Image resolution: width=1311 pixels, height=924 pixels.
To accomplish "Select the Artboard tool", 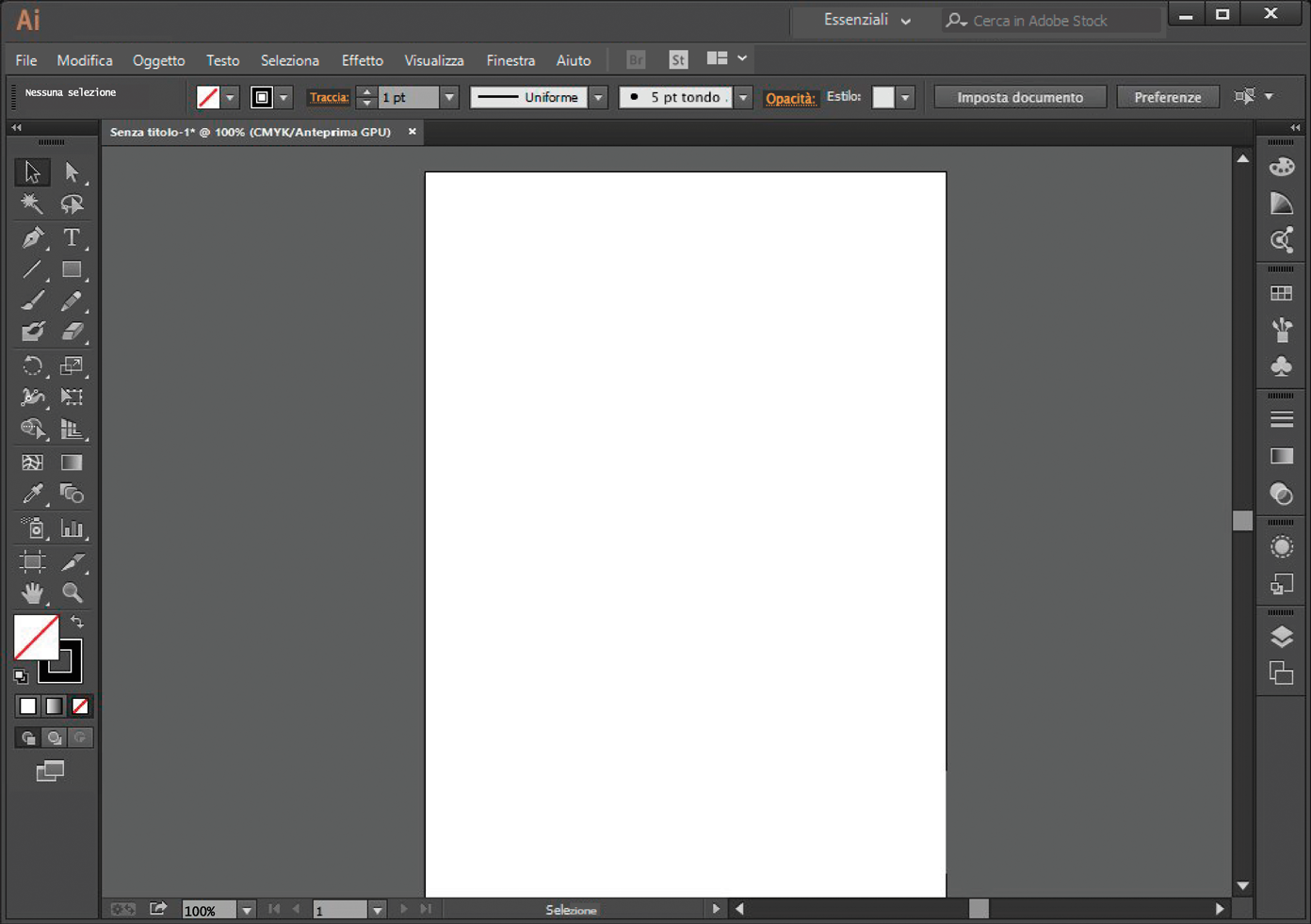I will pos(32,561).
